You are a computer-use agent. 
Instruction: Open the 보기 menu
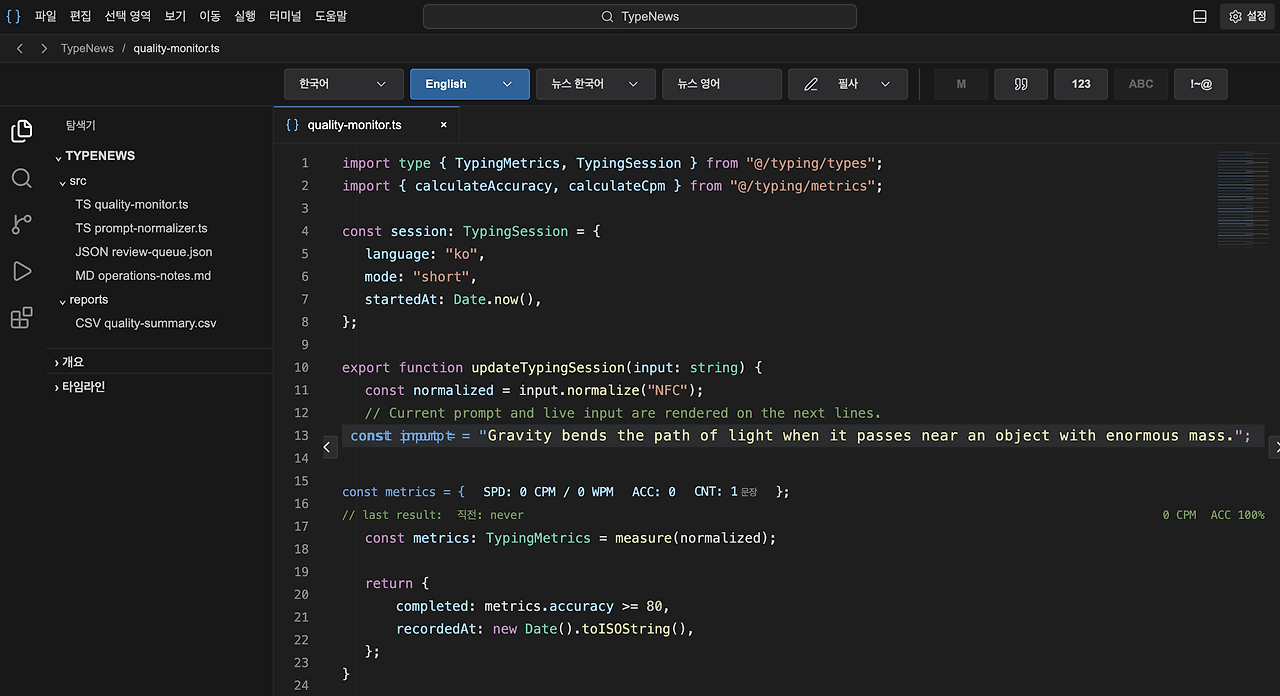tap(175, 16)
